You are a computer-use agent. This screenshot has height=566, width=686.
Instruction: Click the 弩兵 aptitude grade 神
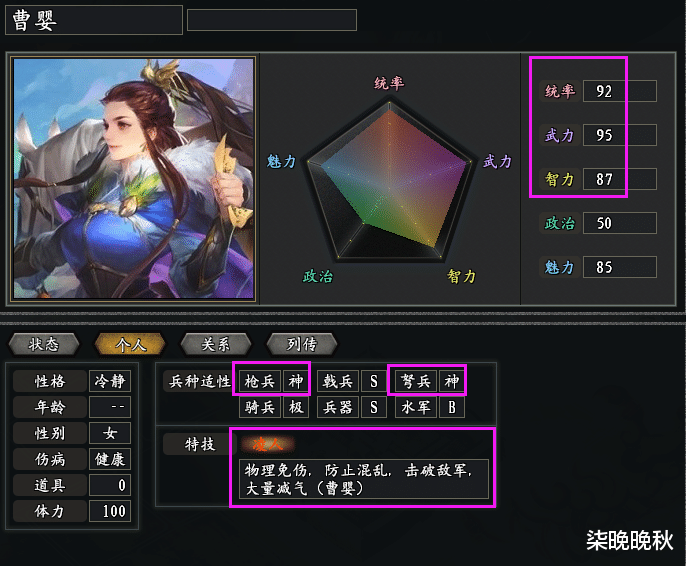(452, 381)
